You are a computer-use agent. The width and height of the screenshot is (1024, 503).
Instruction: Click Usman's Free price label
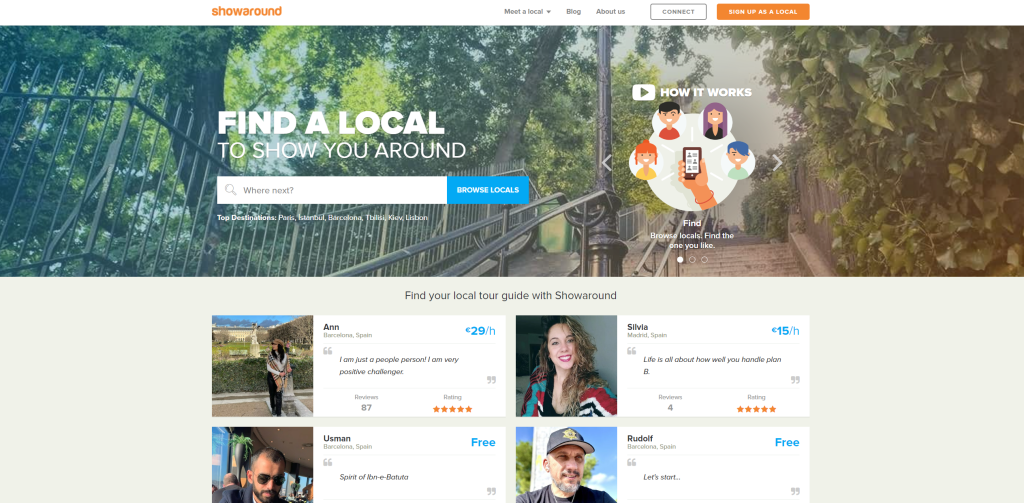click(483, 442)
